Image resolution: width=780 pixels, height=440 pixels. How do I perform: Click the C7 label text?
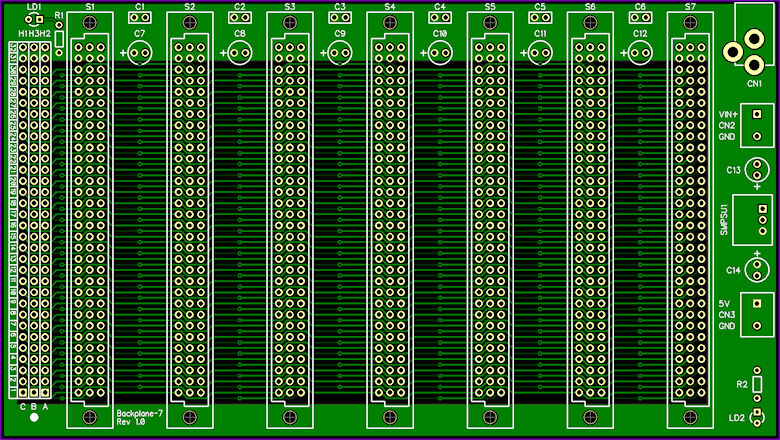click(140, 33)
